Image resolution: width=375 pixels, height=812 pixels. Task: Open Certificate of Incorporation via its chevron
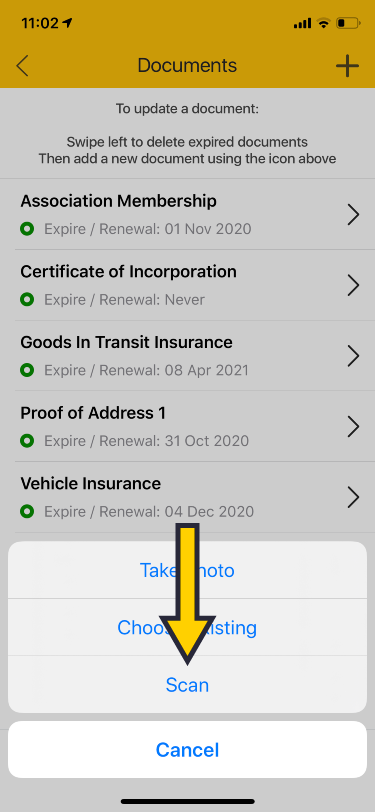coord(353,285)
